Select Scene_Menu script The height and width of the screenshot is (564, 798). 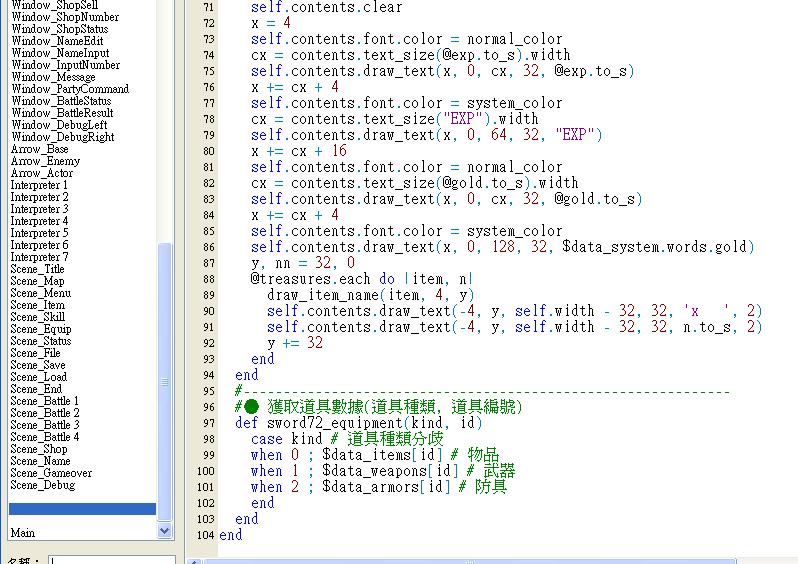pyautogui.click(x=41, y=293)
